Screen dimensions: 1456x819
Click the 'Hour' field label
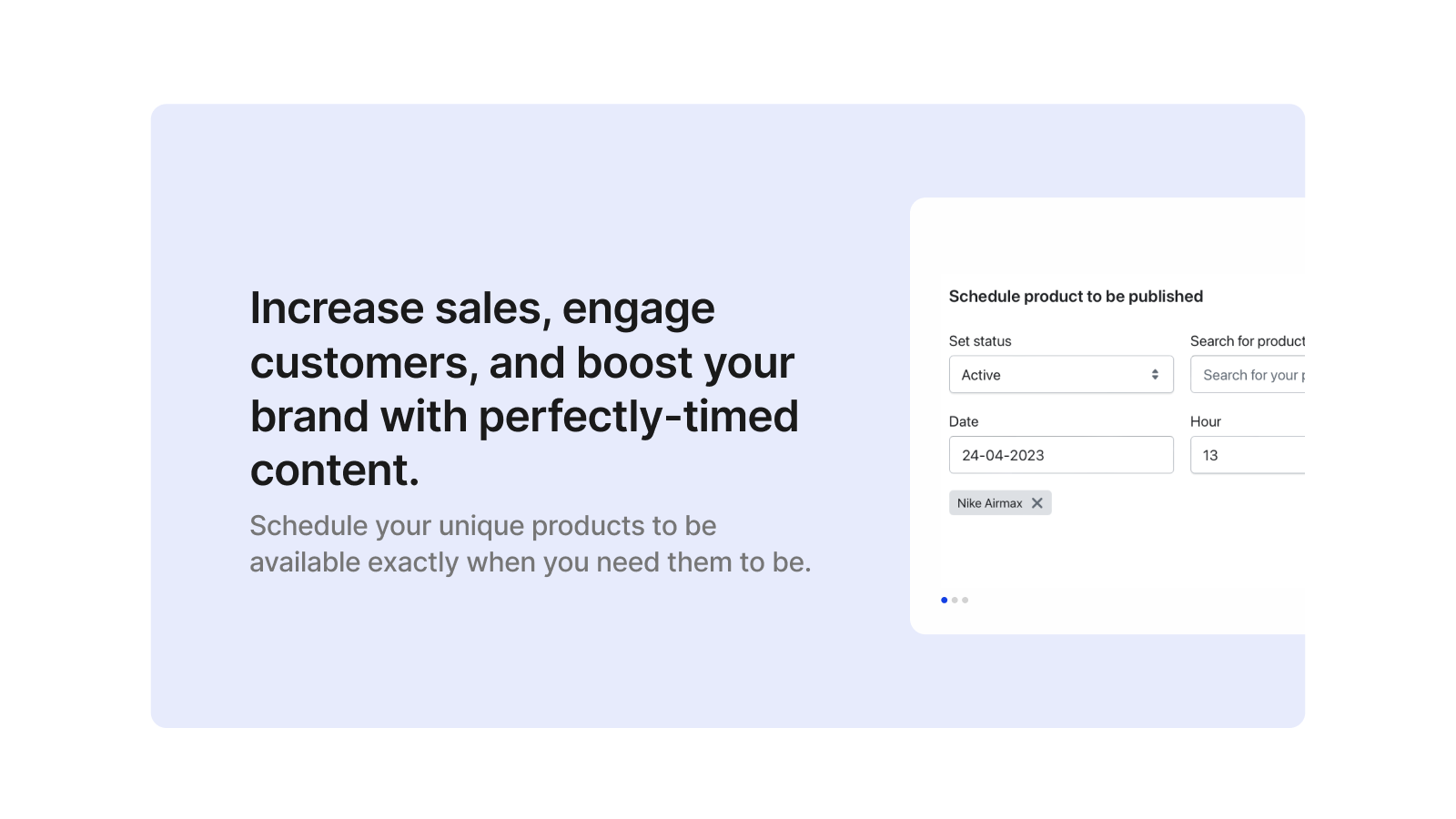pyautogui.click(x=1206, y=421)
